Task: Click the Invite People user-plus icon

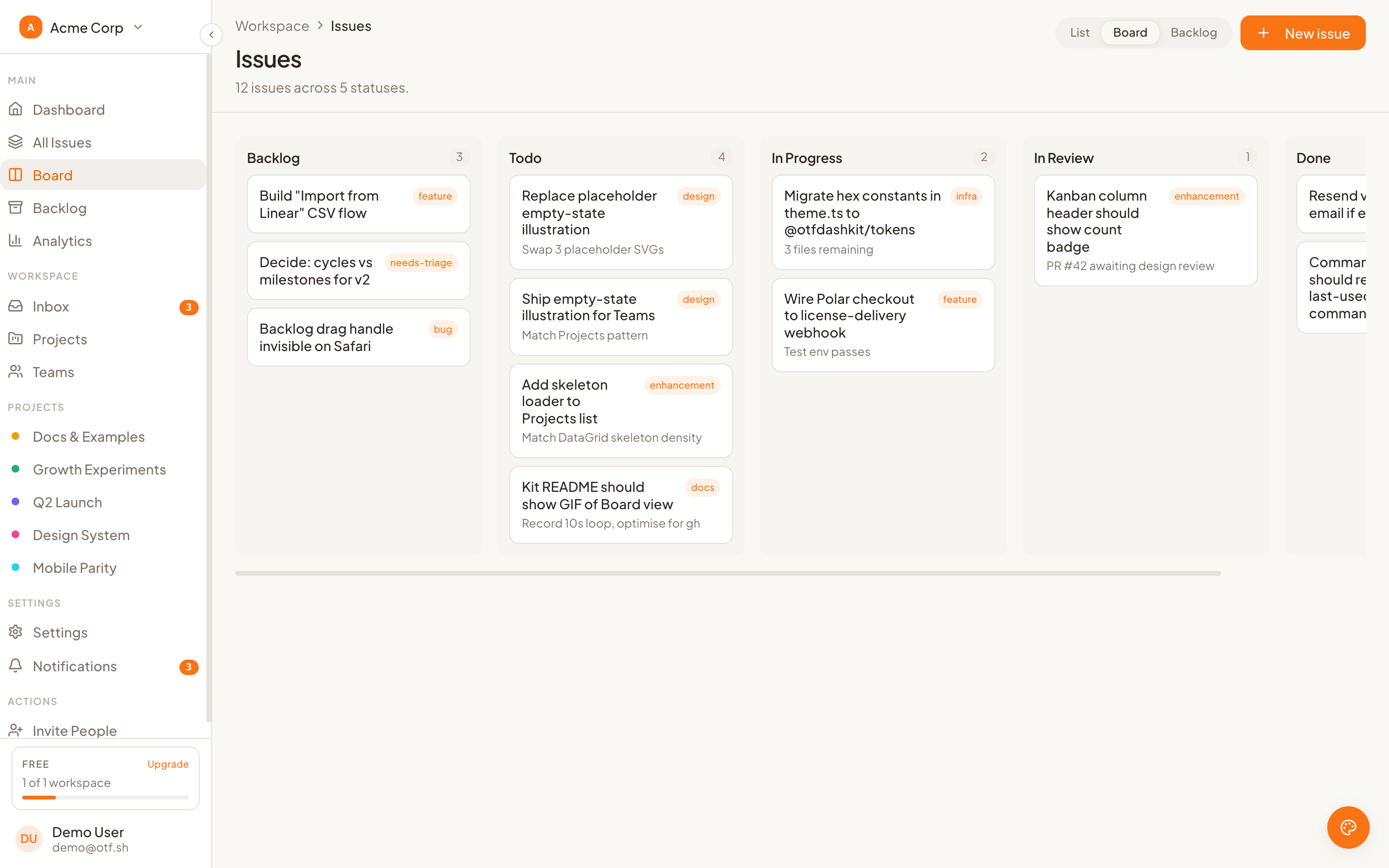Action: [15, 730]
